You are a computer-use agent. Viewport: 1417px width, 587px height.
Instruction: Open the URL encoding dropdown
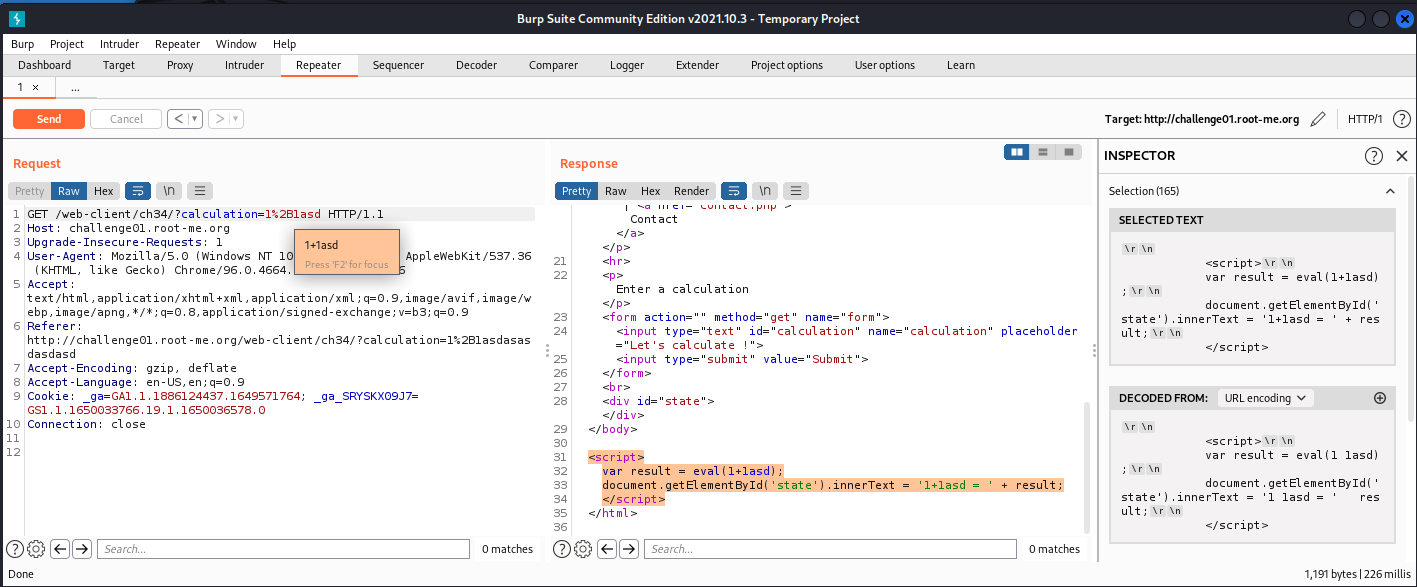(1264, 398)
